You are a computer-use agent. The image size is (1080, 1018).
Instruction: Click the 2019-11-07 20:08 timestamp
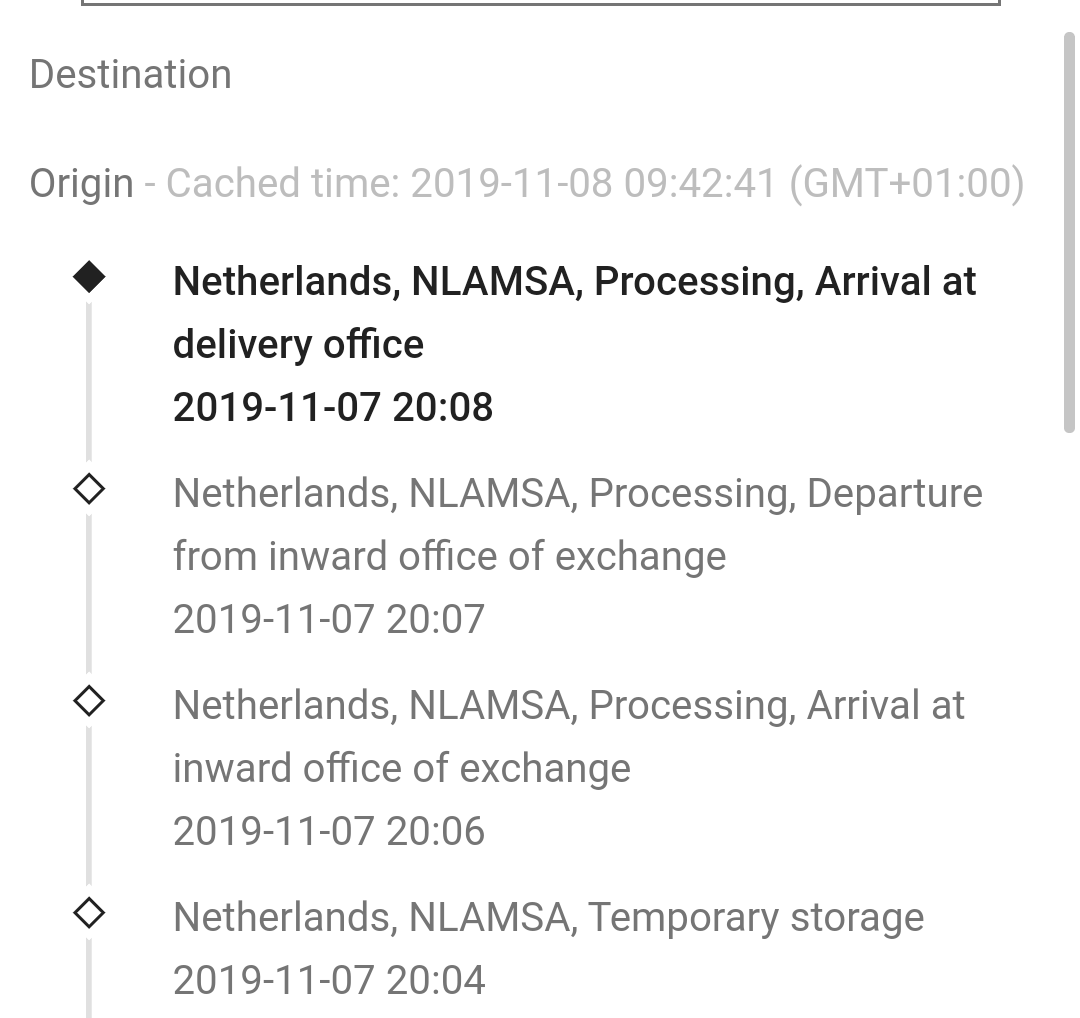pyautogui.click(x=333, y=406)
